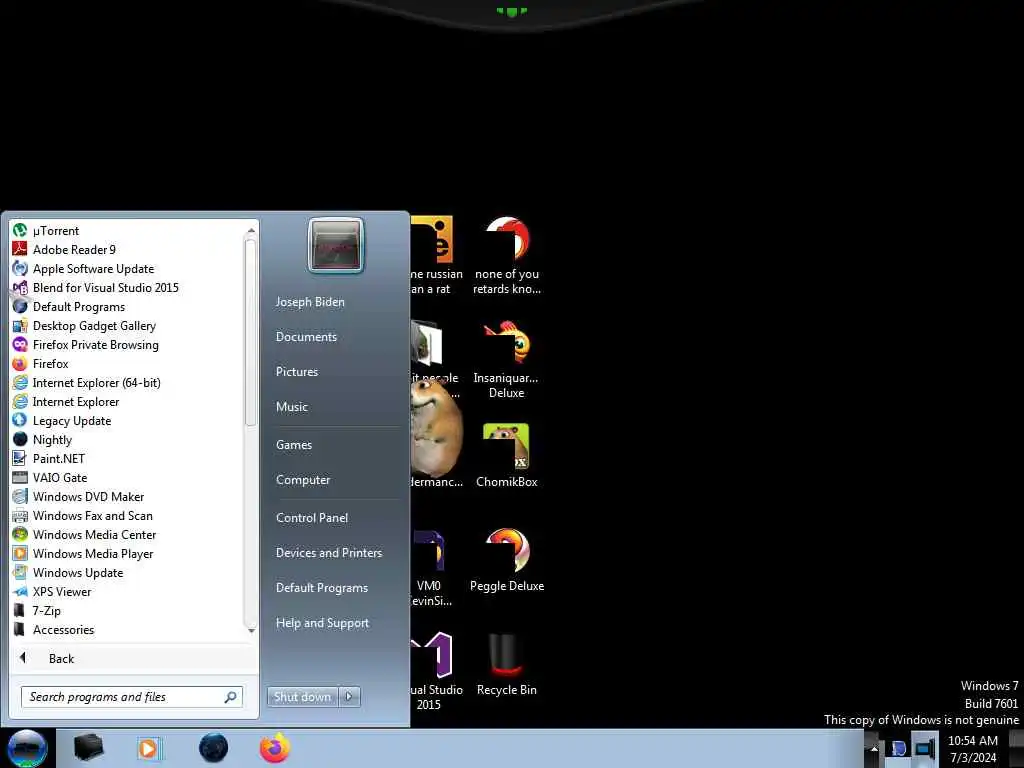Open Music from the Start menu
Viewport: 1024px width, 768px height.
pos(292,407)
